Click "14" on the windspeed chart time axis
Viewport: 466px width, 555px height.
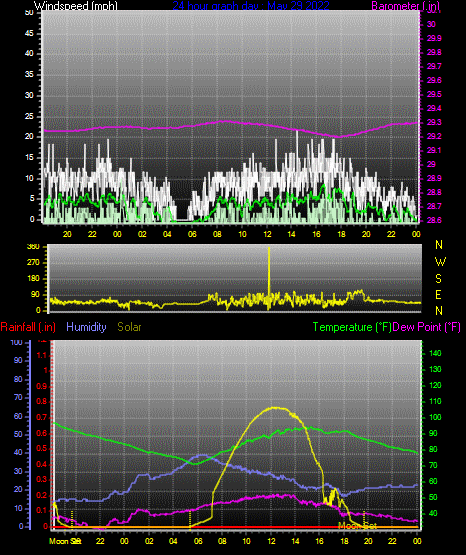tap(291, 234)
